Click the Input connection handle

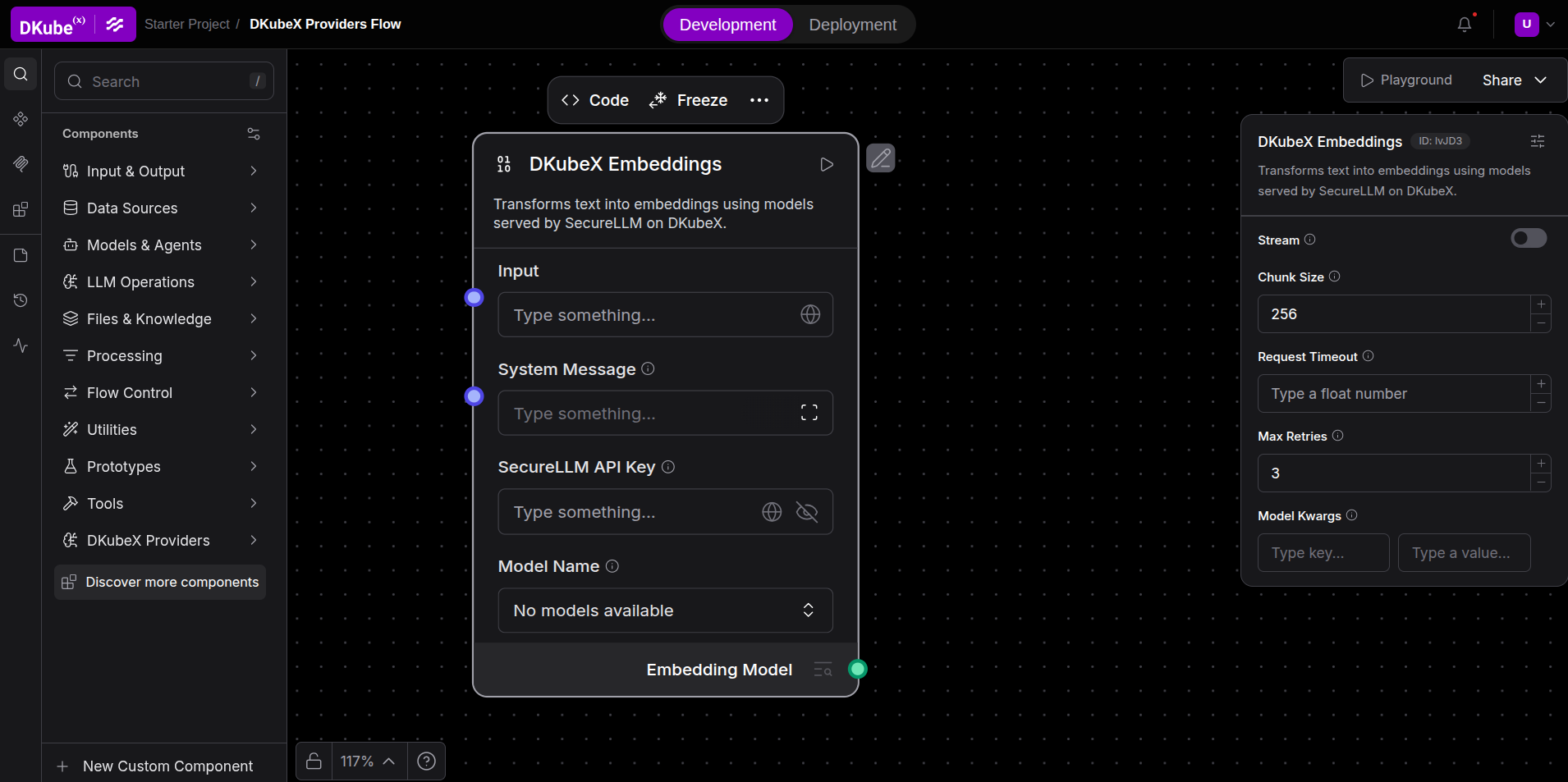[x=474, y=297]
